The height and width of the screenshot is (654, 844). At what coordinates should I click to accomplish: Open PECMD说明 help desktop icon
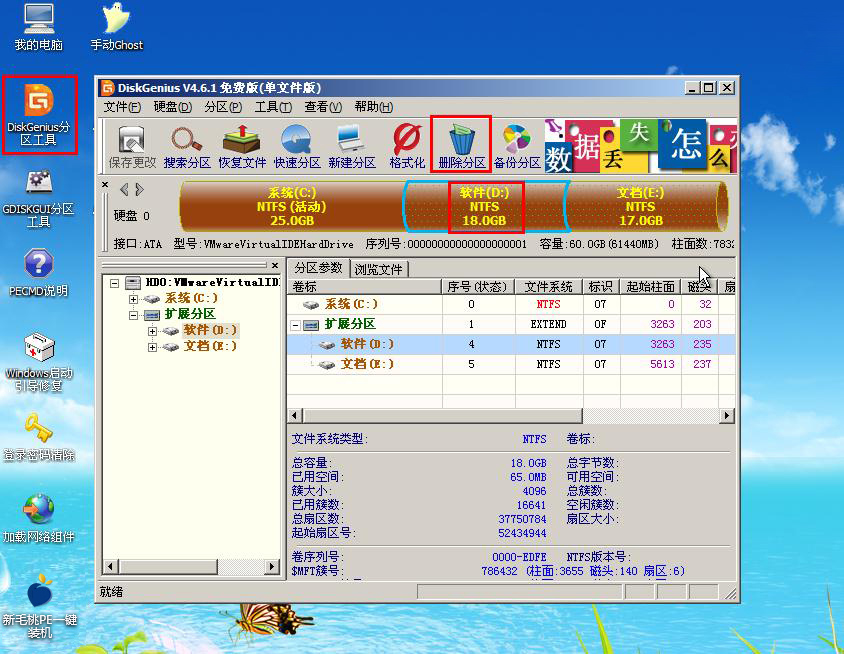38,273
